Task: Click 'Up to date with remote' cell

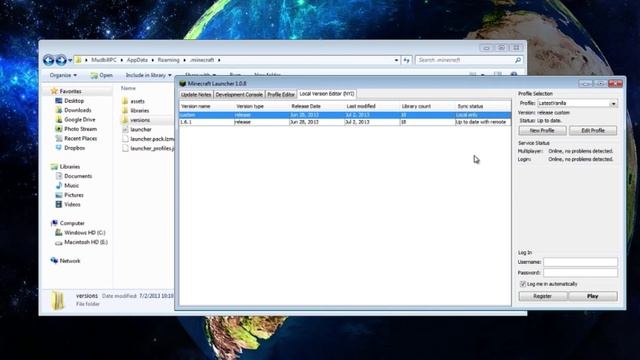Action: 483,122
